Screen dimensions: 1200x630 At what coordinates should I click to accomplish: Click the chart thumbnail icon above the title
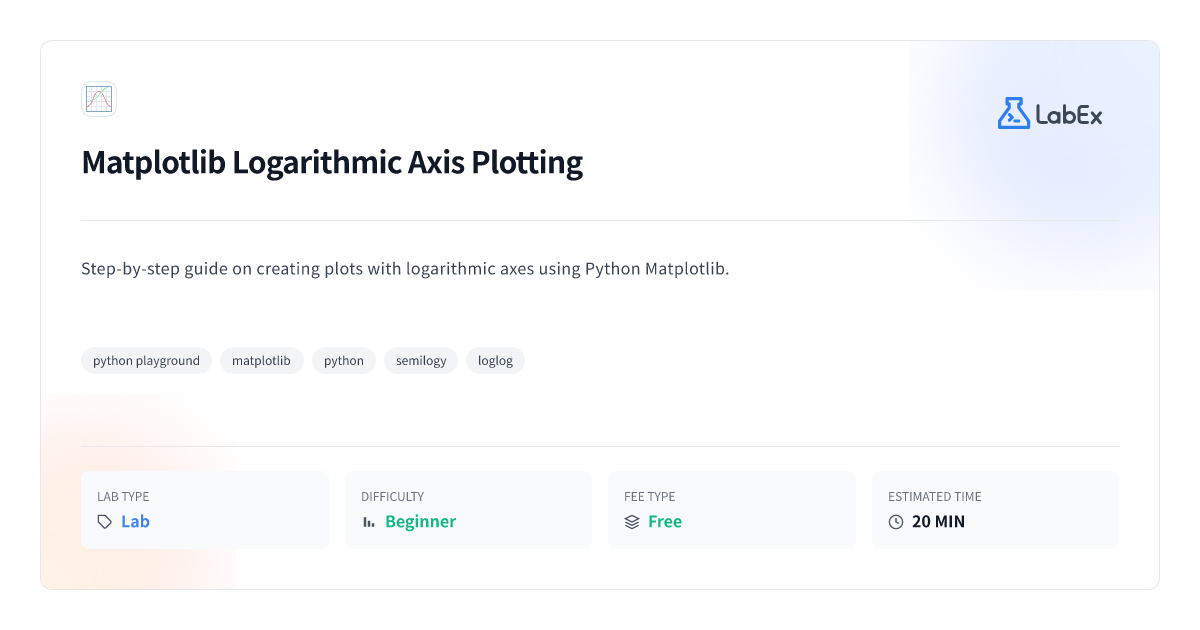click(x=99, y=99)
